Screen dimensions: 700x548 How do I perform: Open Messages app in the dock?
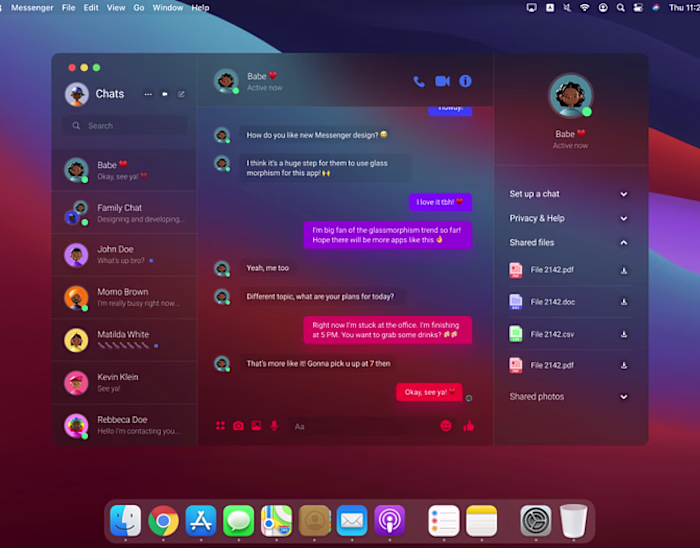[238, 520]
